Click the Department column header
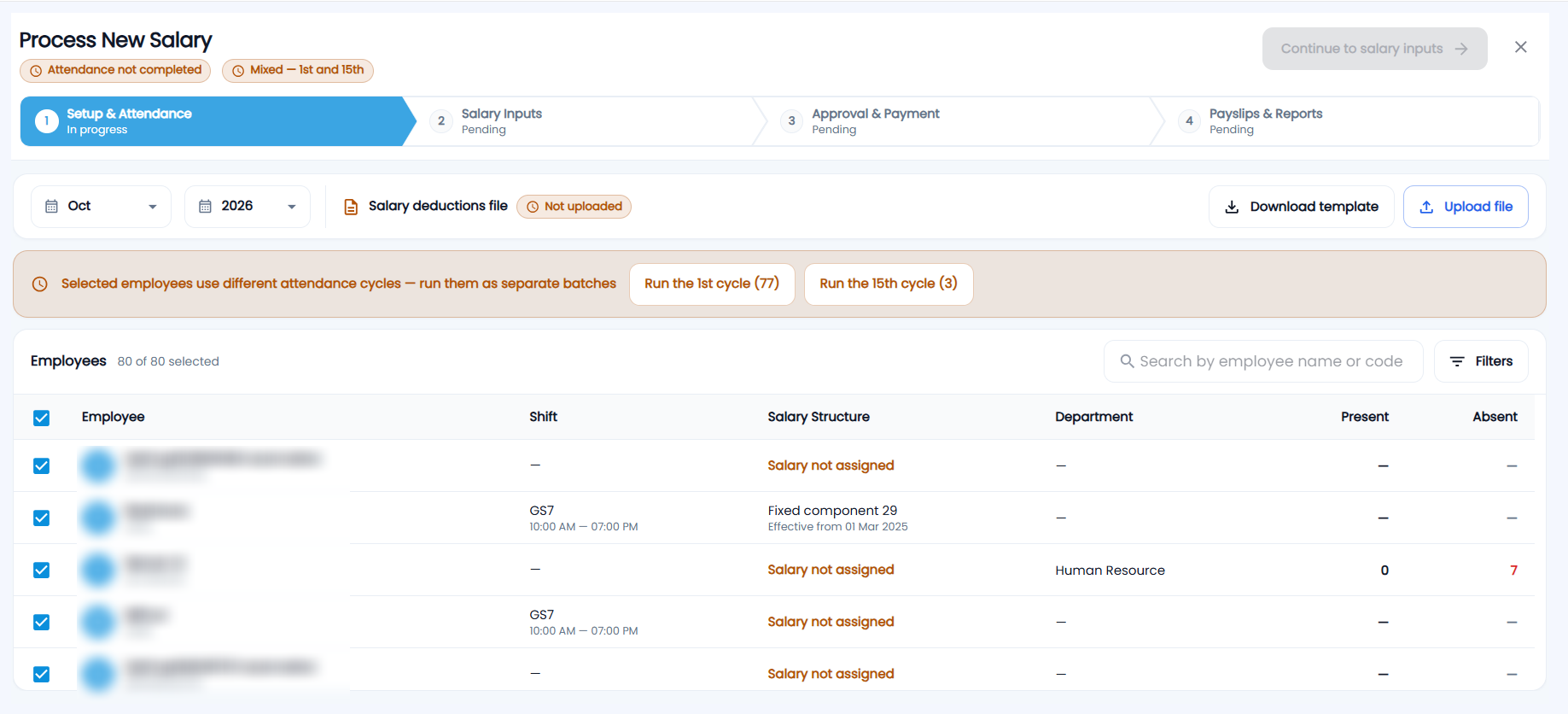The height and width of the screenshot is (714, 1568). pyautogui.click(x=1094, y=417)
